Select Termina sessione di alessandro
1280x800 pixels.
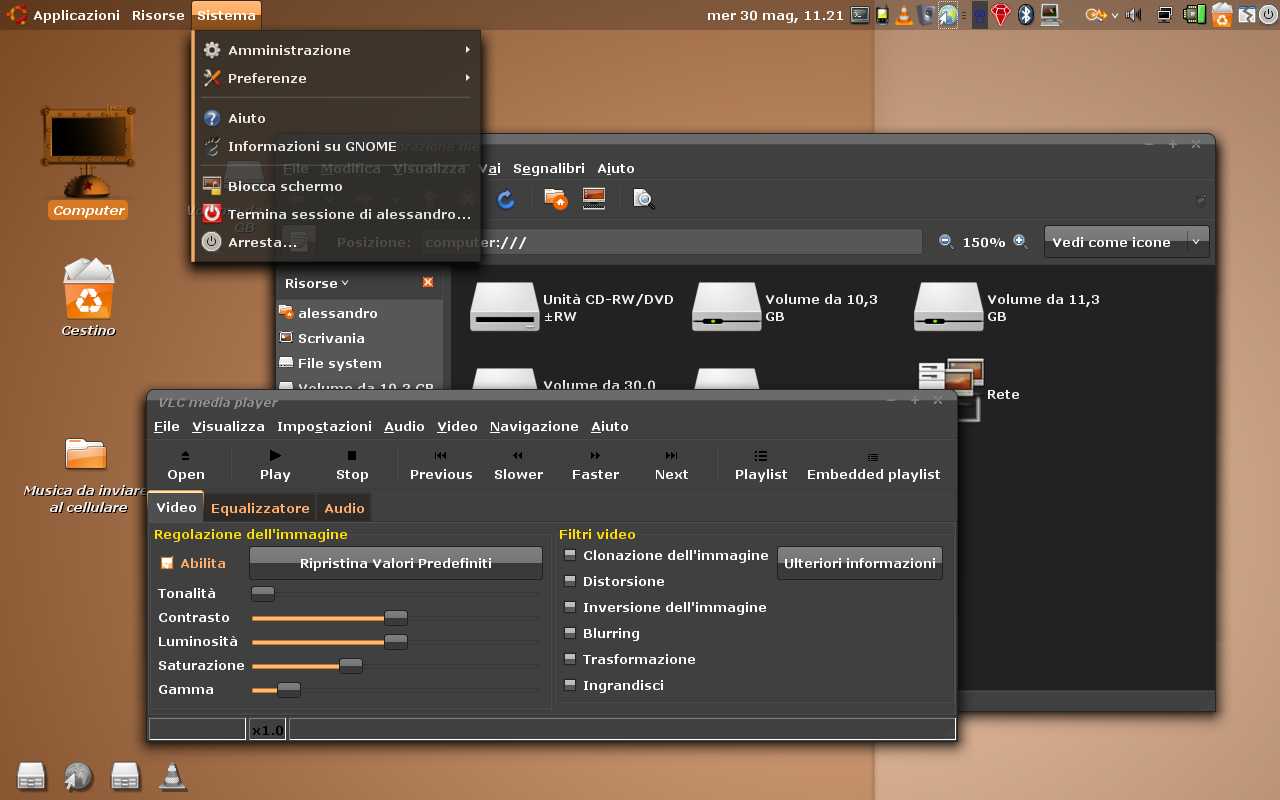pyautogui.click(x=336, y=214)
